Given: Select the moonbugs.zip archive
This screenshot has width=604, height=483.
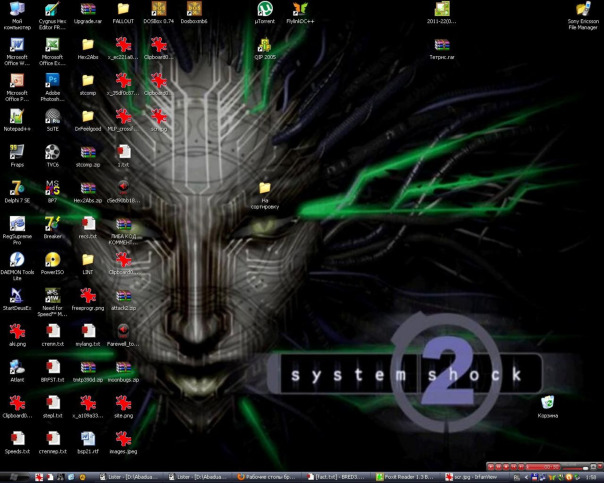Looking at the screenshot, I should point(123,371).
